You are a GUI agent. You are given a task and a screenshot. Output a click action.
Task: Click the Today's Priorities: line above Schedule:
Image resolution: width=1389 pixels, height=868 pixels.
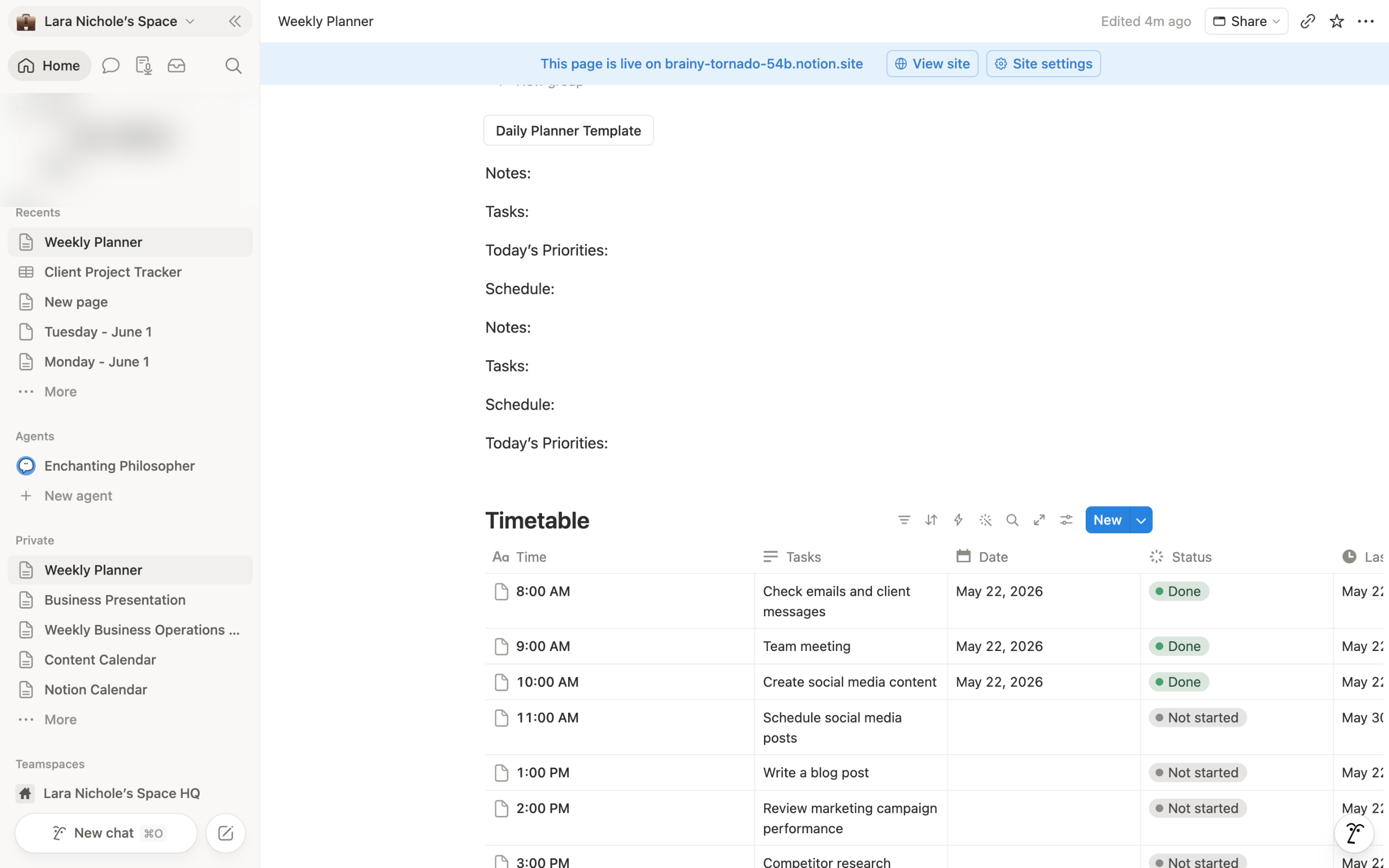point(546,250)
